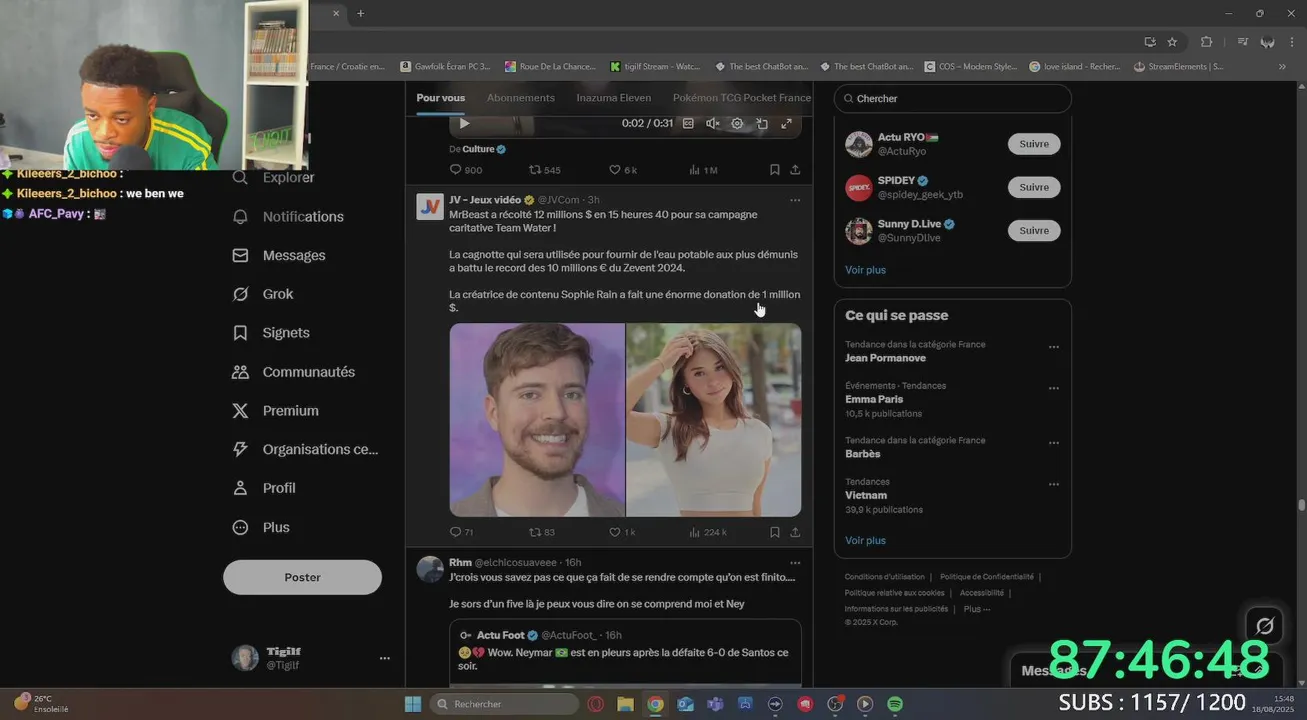Share the Culture video post
The width and height of the screenshot is (1307, 720).
[795, 170]
